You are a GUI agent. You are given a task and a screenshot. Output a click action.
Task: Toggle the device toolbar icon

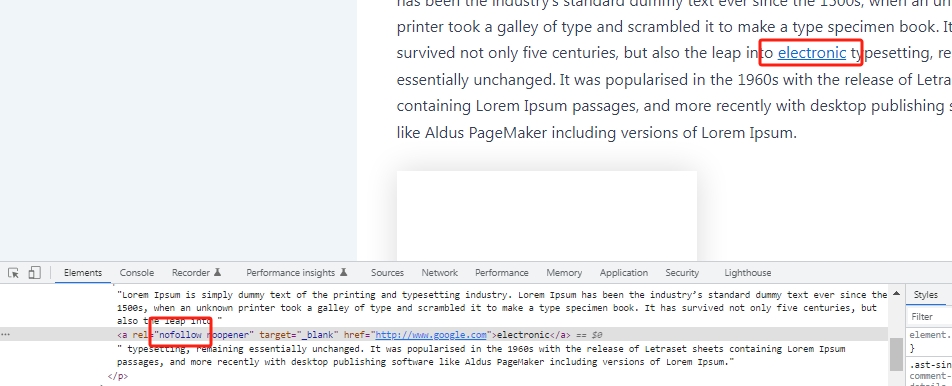[x=35, y=273]
